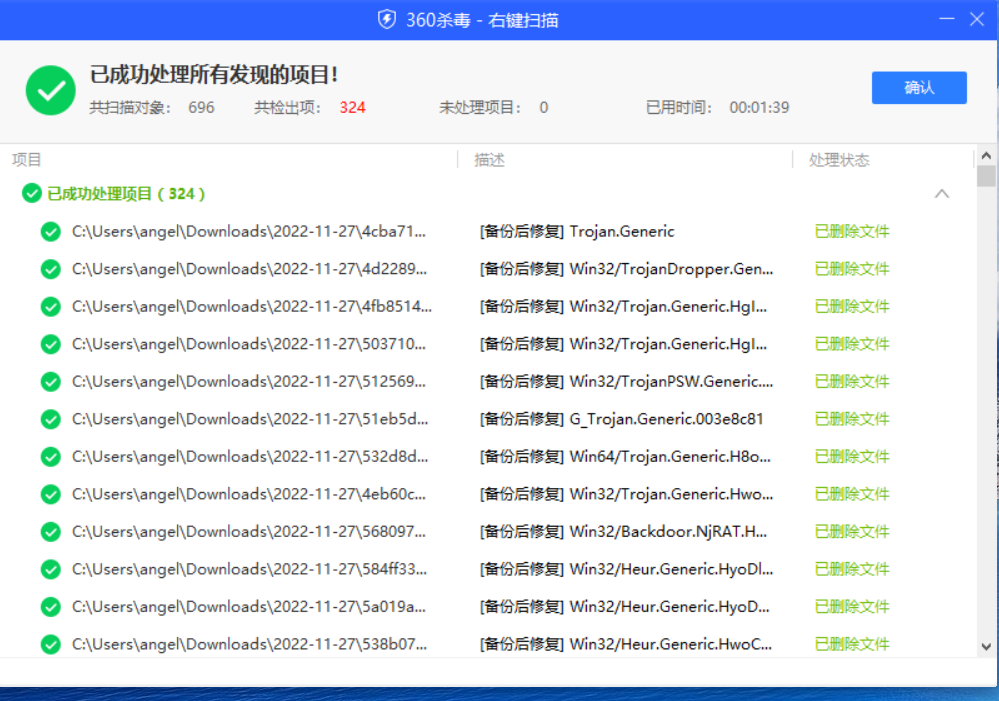Click the 未处理项目 count 0
The image size is (999, 701).
point(543,108)
